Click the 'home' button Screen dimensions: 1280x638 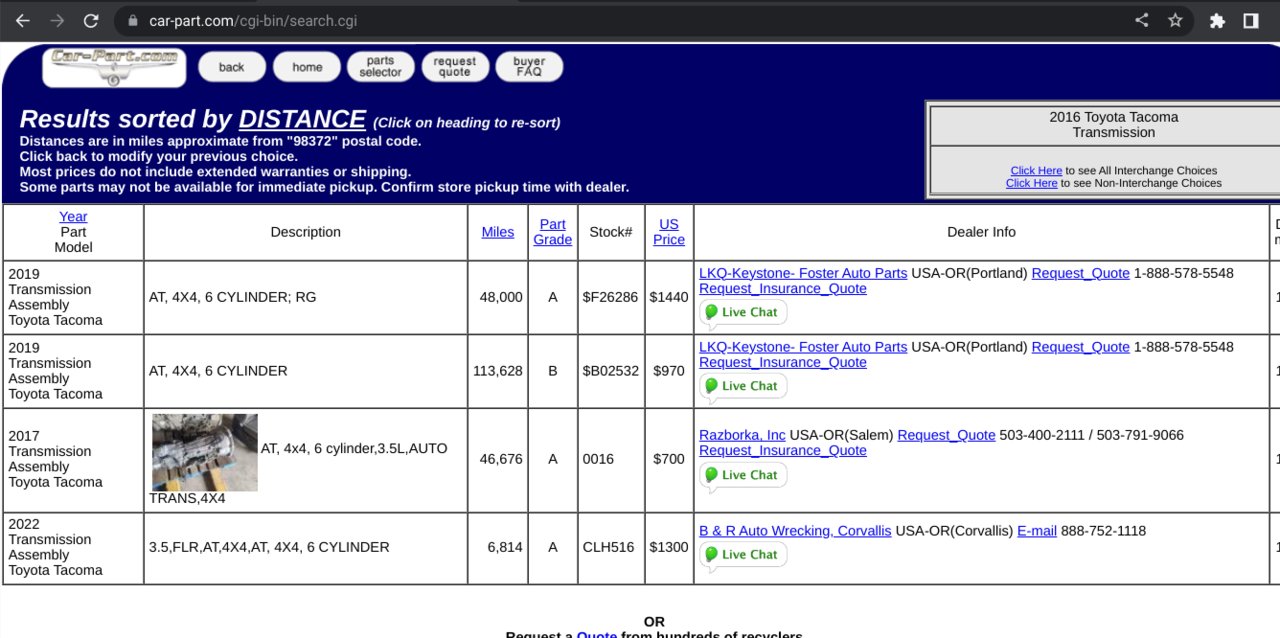[307, 67]
